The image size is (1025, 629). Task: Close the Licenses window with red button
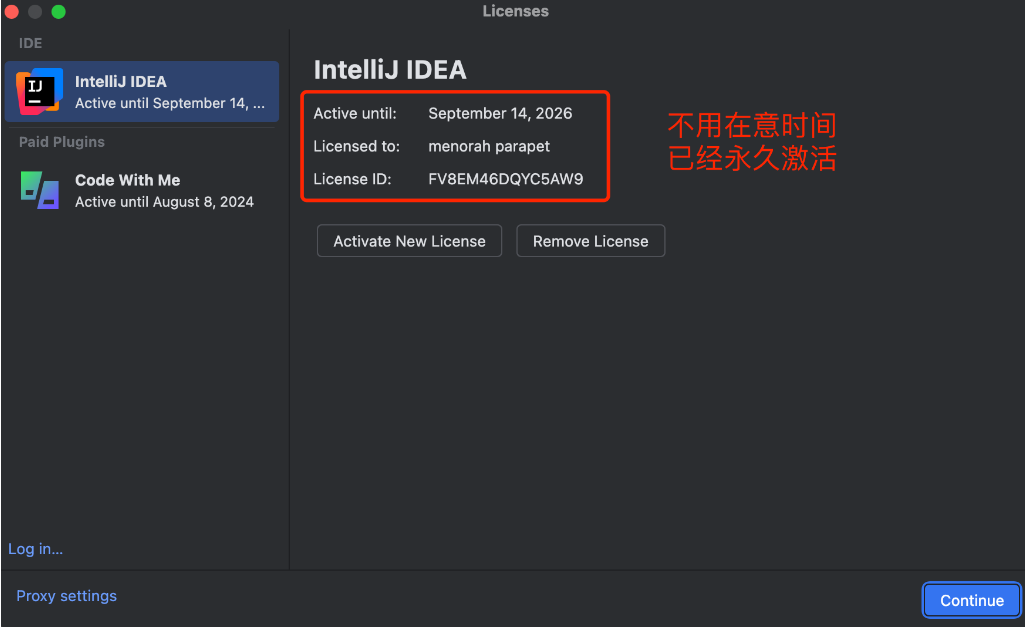[12, 12]
